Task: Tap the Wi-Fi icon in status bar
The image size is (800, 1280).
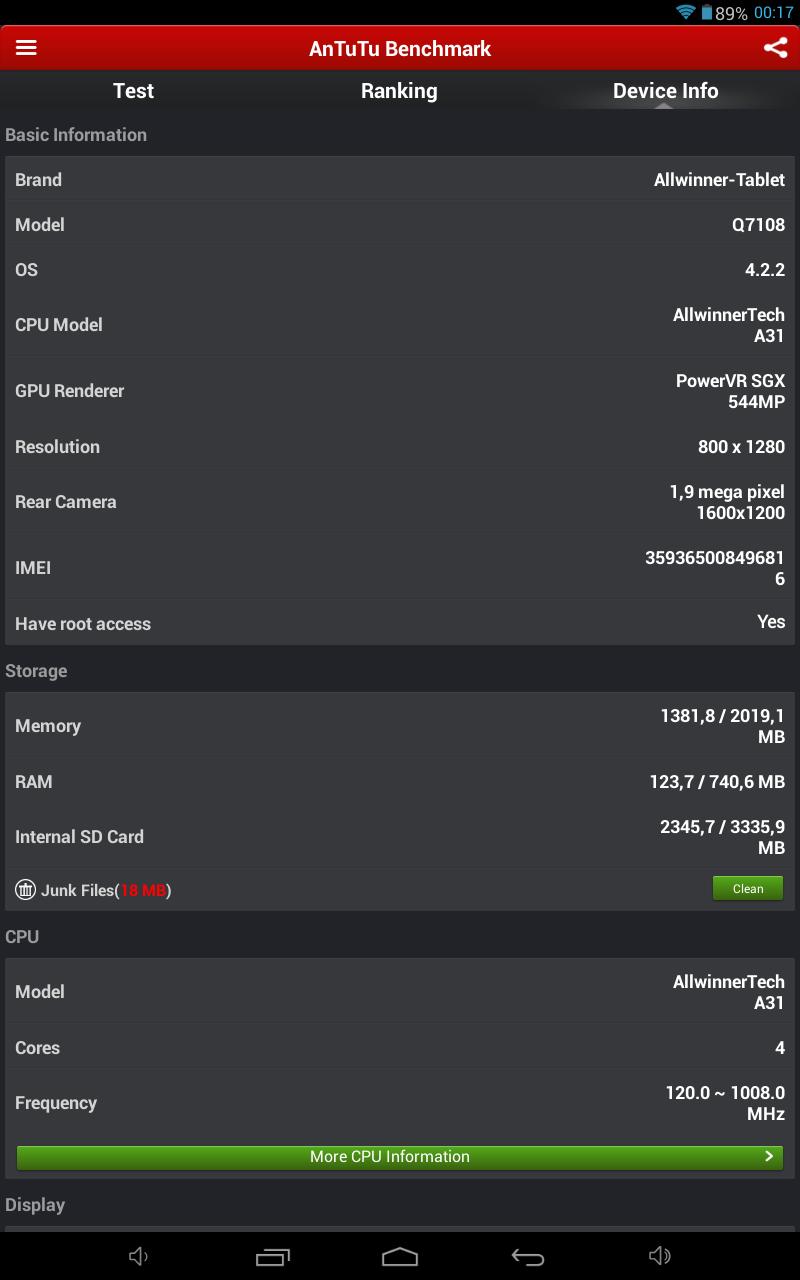Action: (x=685, y=12)
